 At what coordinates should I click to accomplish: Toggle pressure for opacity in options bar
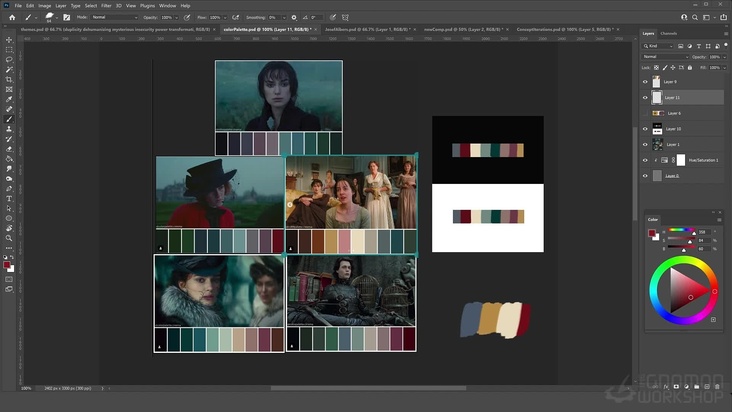pyautogui.click(x=187, y=17)
